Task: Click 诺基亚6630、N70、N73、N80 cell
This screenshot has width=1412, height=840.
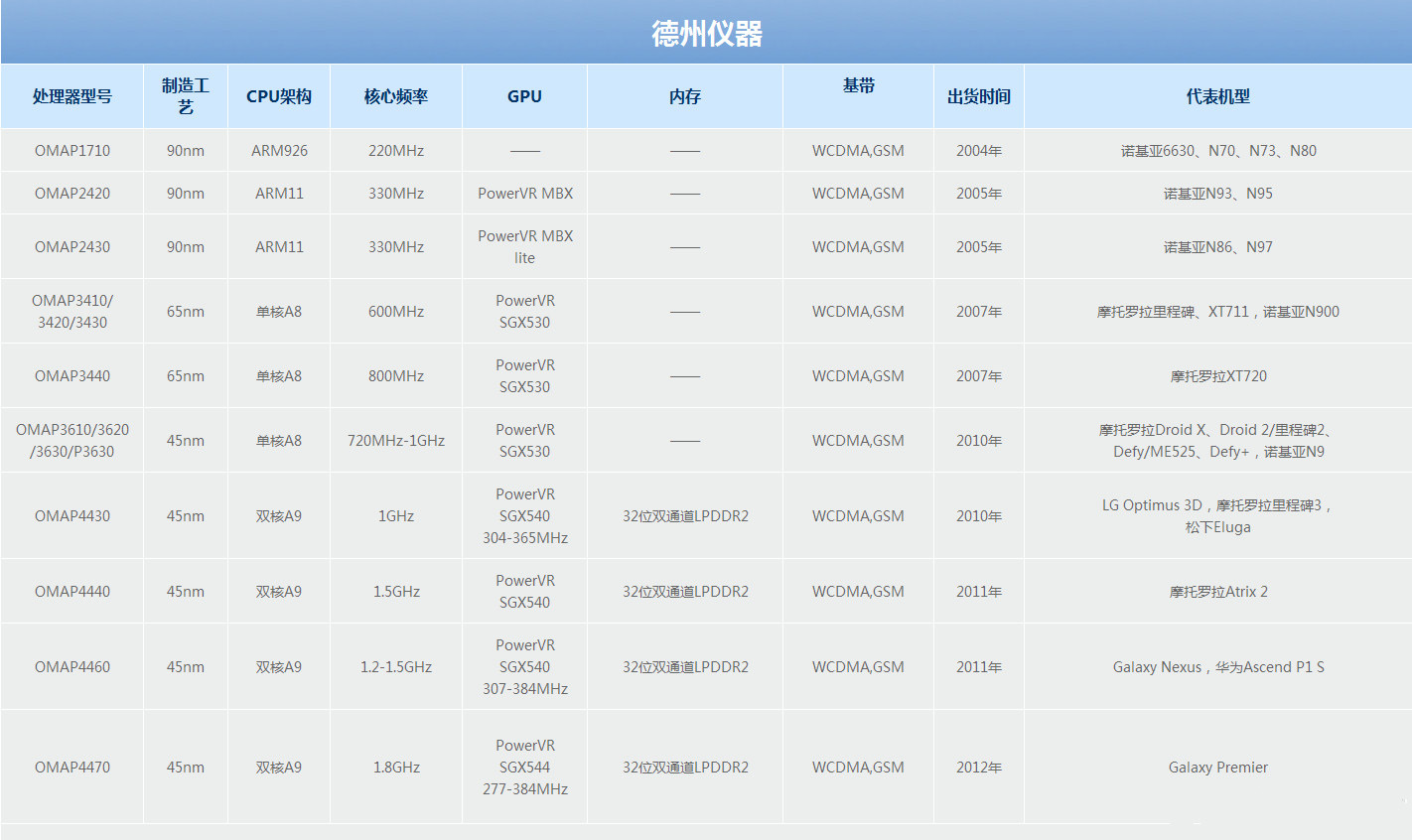Action: click(1218, 151)
